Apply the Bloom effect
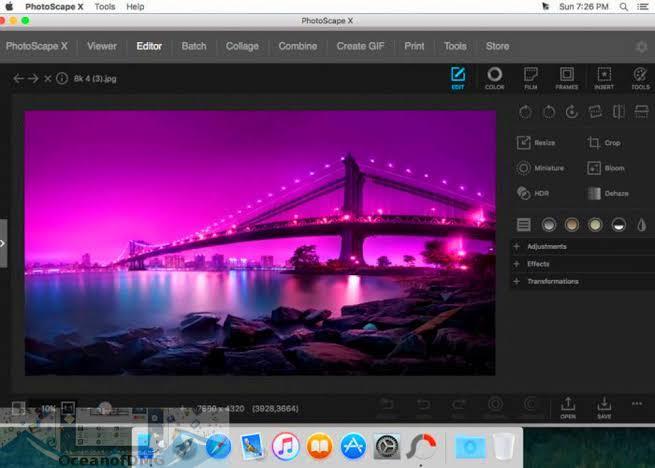 click(x=606, y=168)
